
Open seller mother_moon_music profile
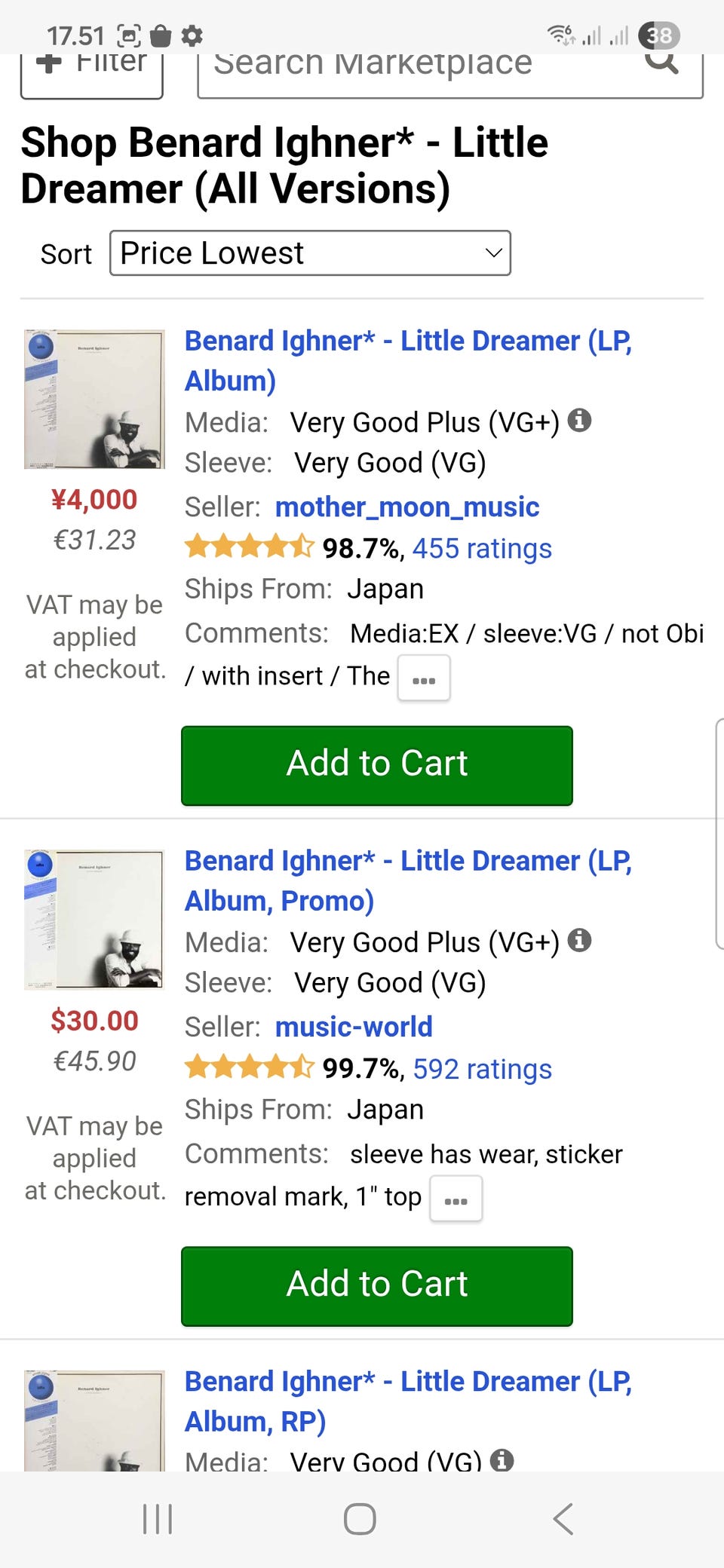click(407, 507)
